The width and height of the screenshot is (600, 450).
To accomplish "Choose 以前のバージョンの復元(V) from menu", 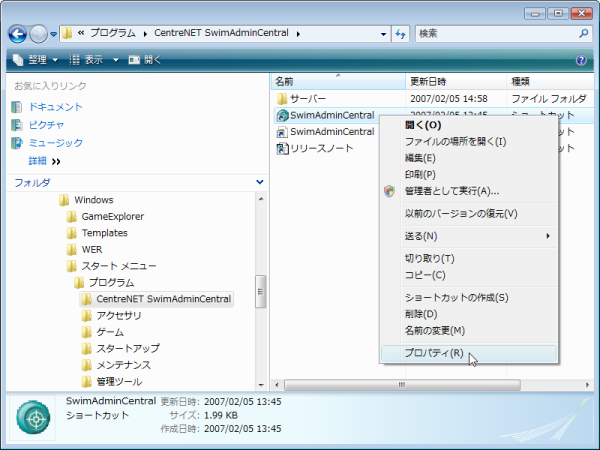I will [x=468, y=214].
